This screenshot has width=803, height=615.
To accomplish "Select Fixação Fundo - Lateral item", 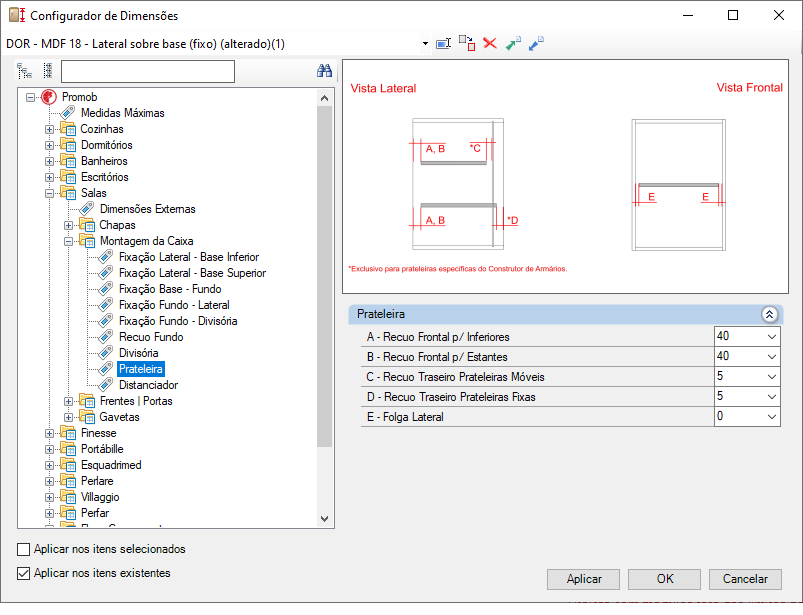I will [174, 305].
